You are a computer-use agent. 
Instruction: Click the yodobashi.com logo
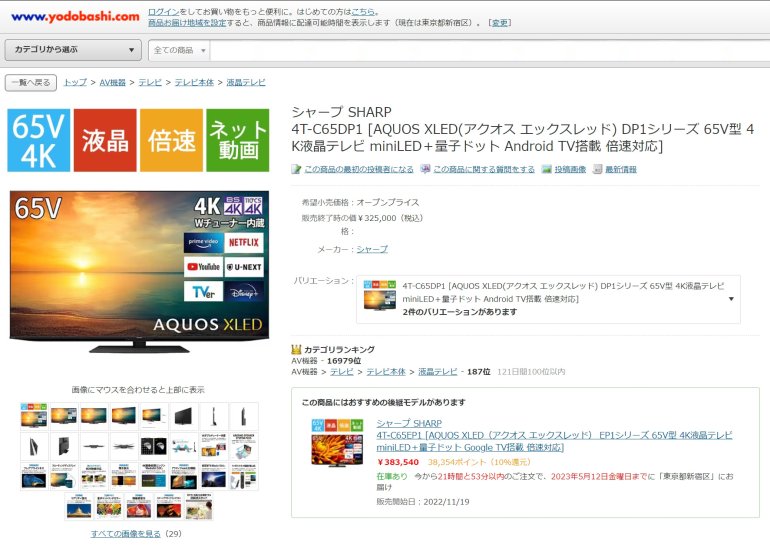click(75, 16)
